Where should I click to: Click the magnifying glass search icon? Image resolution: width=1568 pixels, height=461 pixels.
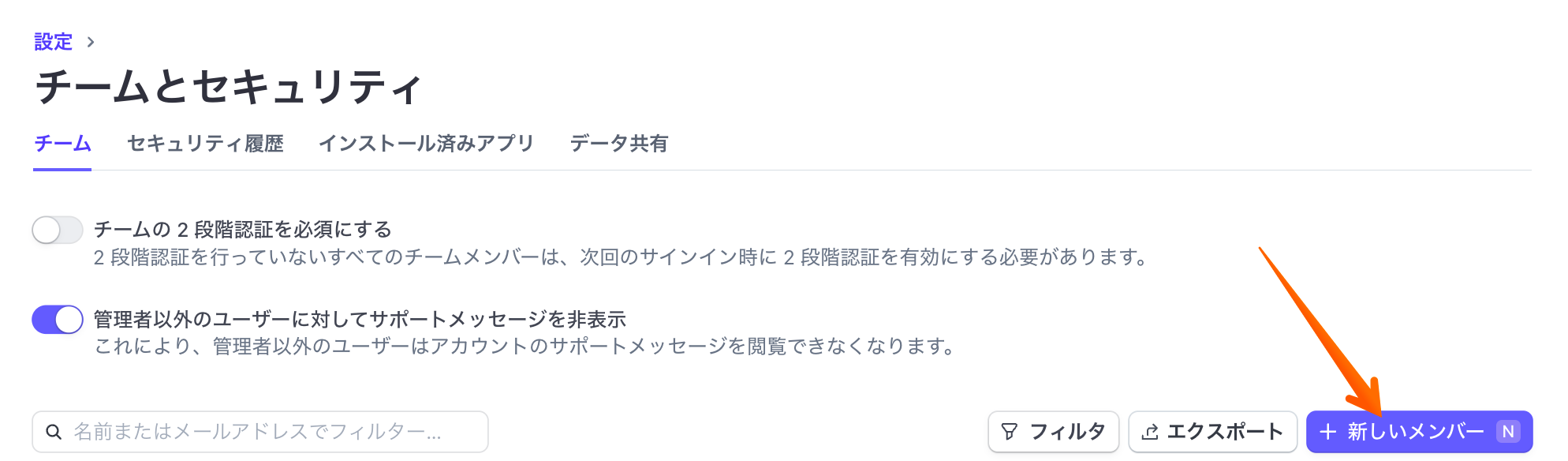click(x=54, y=432)
